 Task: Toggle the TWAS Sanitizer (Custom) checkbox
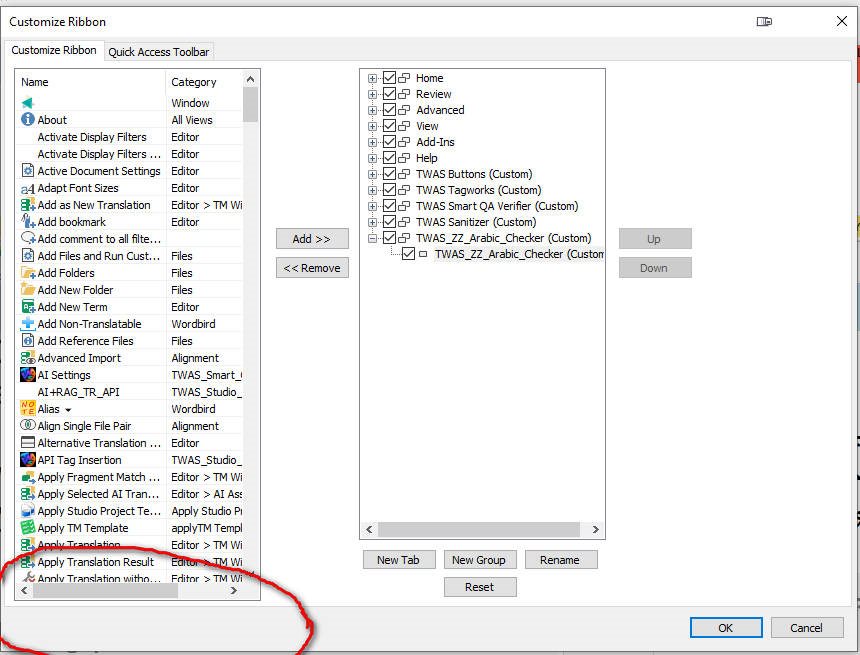point(390,222)
